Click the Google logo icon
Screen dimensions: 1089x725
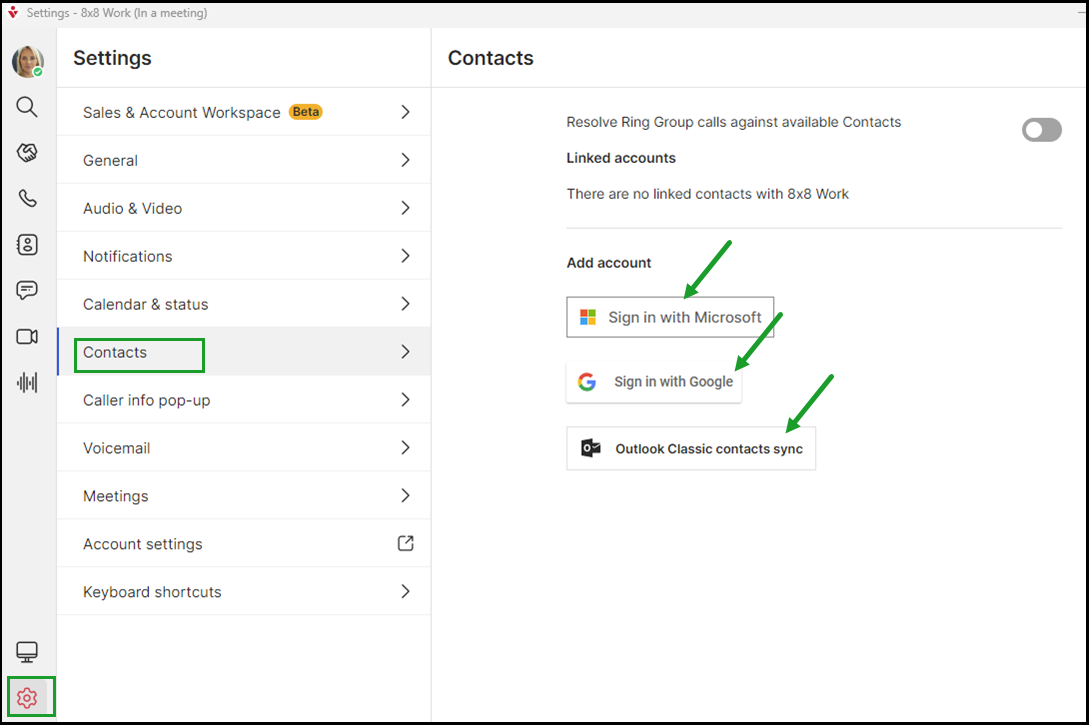click(587, 381)
